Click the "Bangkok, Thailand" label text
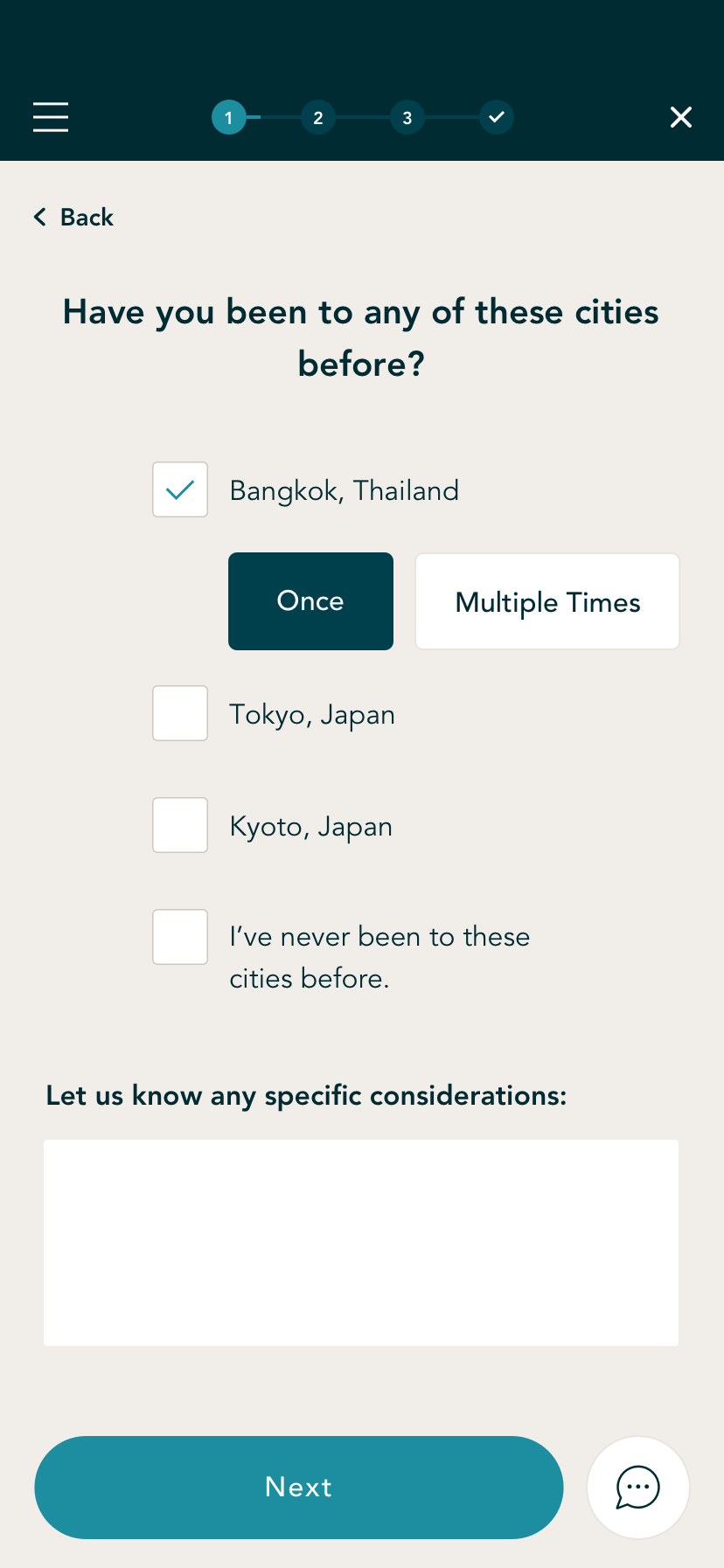The image size is (724, 1568). (x=344, y=490)
